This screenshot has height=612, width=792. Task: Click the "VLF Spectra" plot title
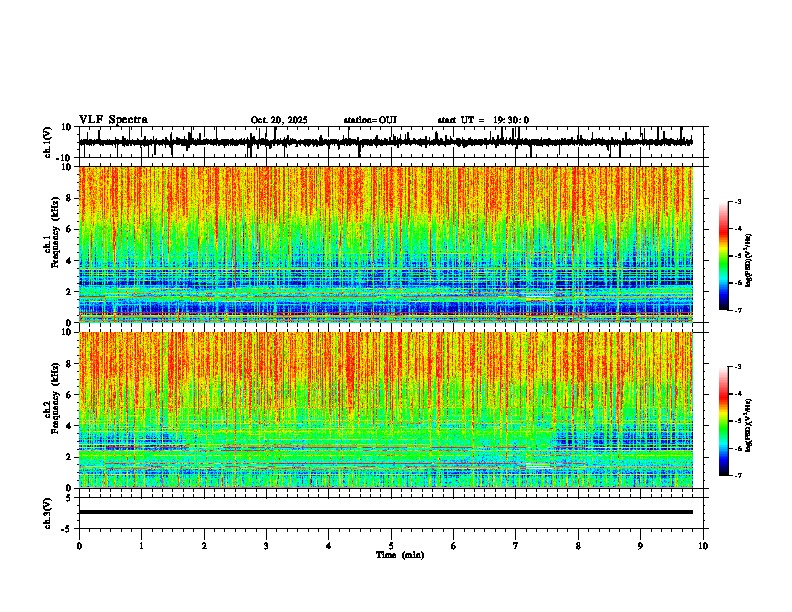click(x=113, y=120)
